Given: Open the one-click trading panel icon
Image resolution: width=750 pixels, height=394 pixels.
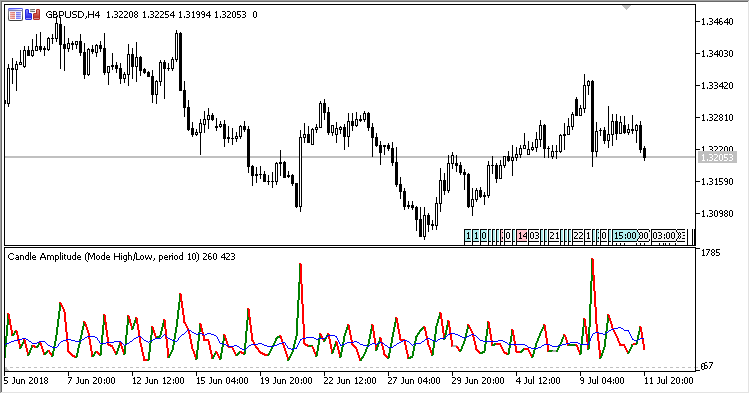Looking at the screenshot, I should pos(33,15).
